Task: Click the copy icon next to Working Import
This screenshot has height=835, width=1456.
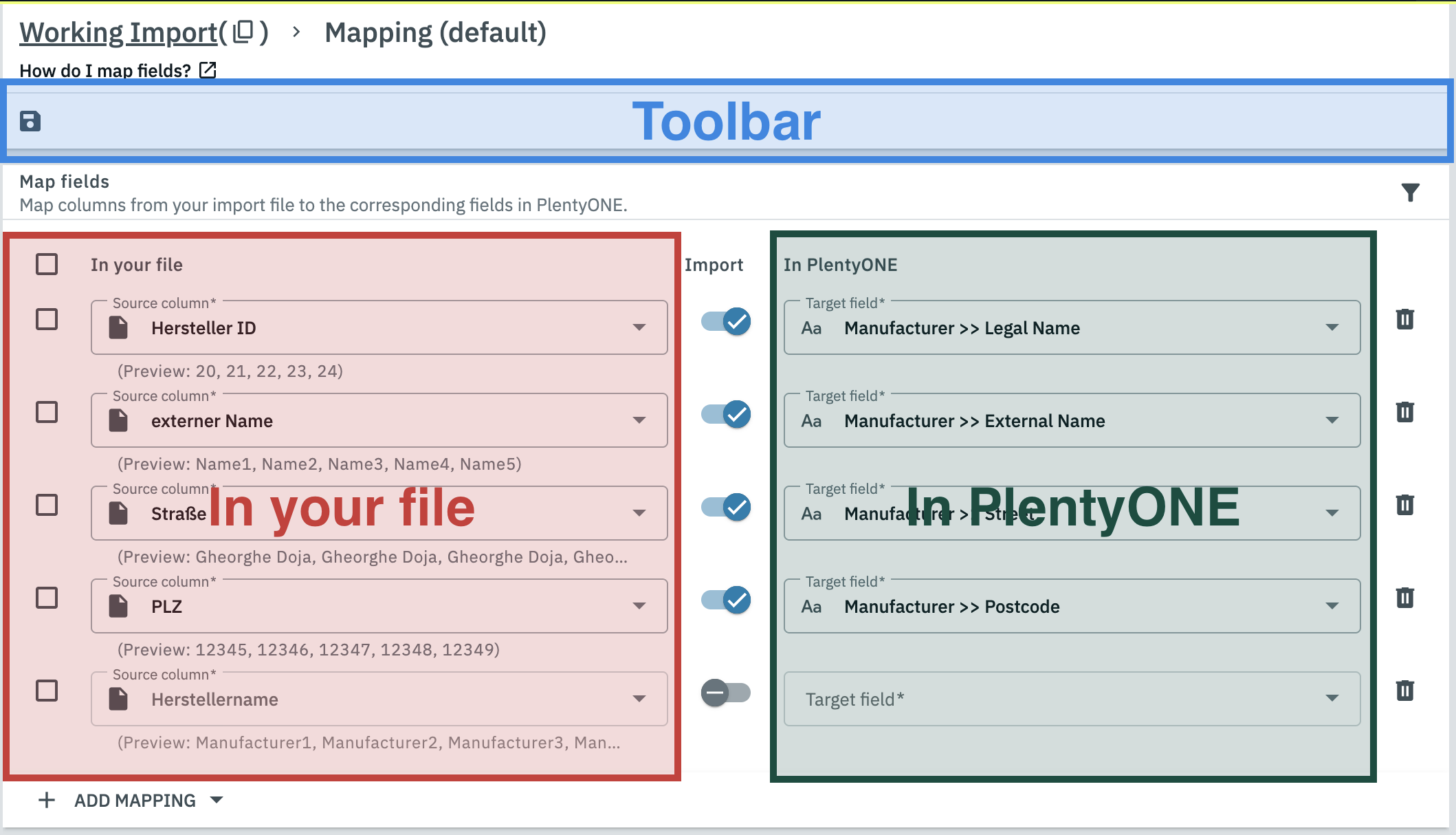Action: pyautogui.click(x=242, y=32)
